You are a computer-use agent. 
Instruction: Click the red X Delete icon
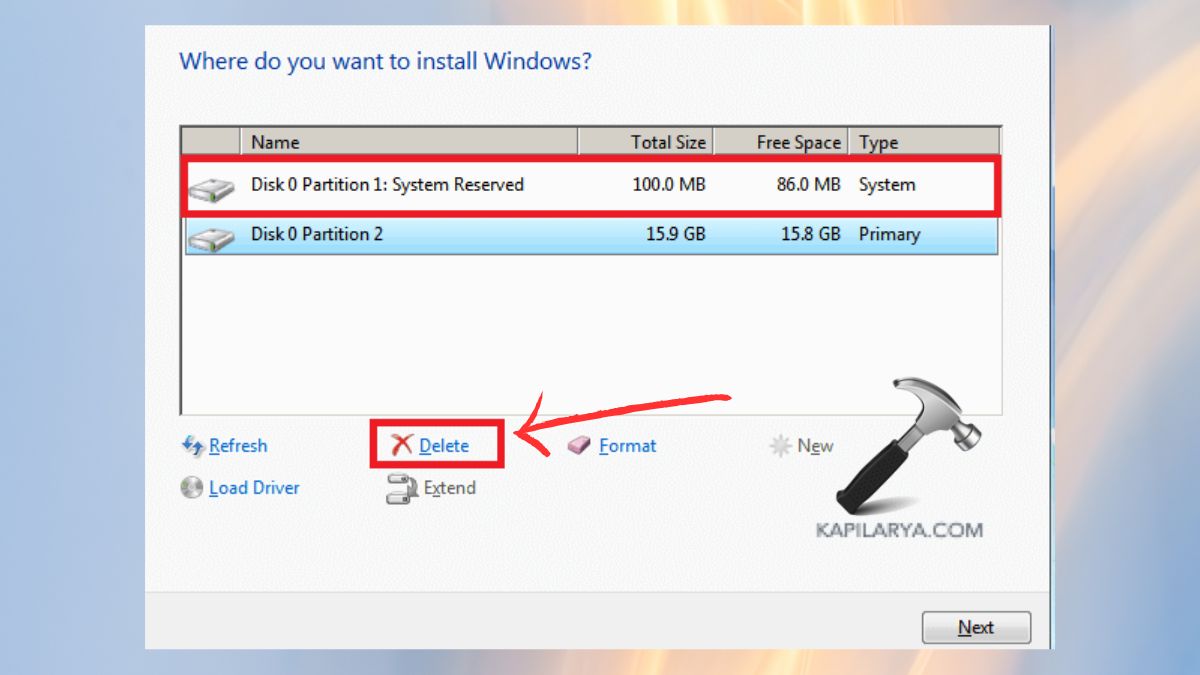point(401,446)
